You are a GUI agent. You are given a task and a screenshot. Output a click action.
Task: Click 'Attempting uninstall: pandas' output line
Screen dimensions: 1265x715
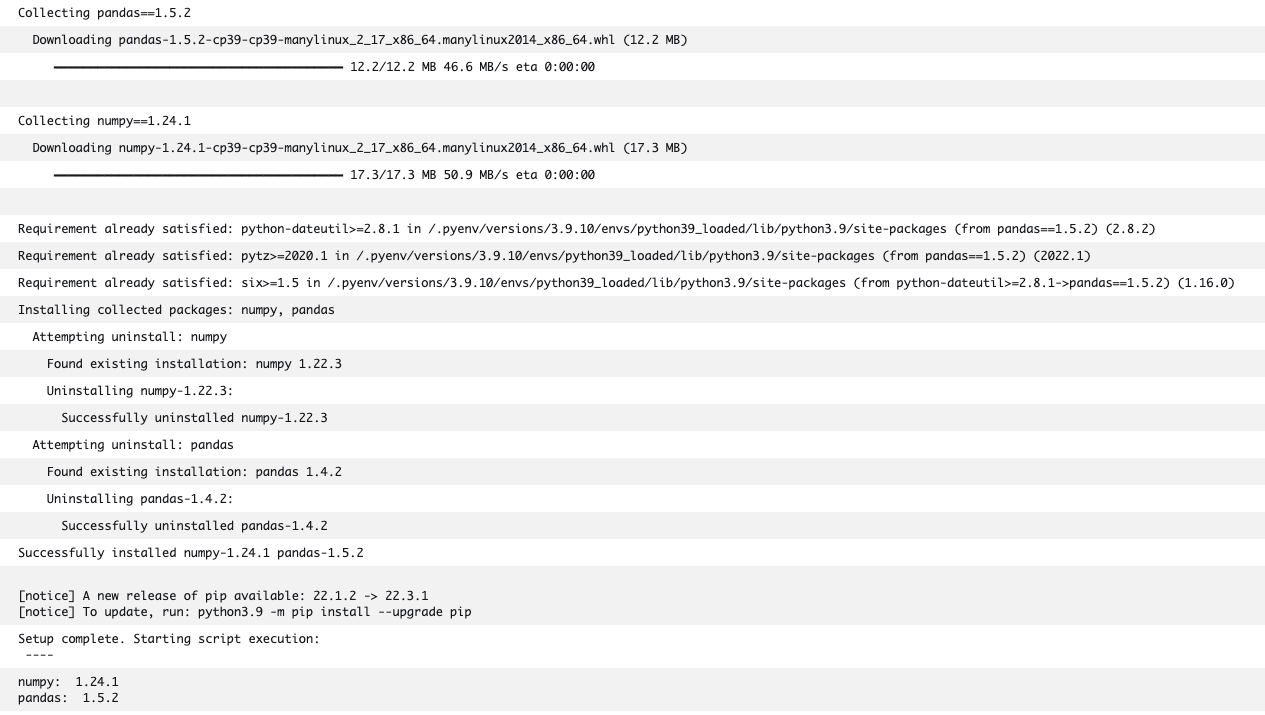pyautogui.click(x=133, y=445)
